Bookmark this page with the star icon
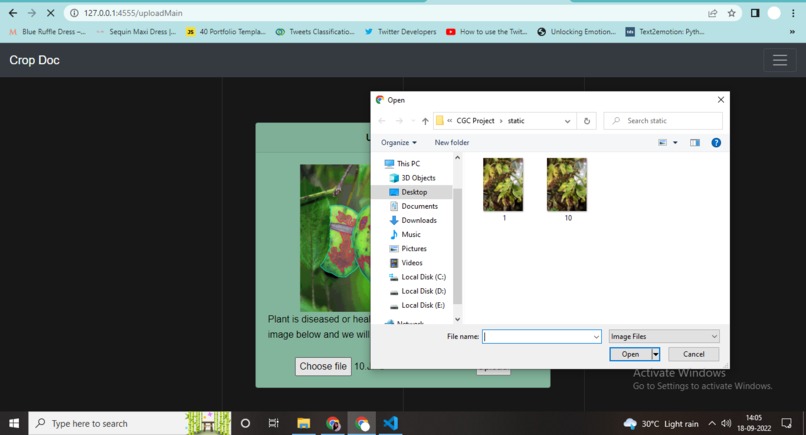The width and height of the screenshot is (806, 435). 731,13
